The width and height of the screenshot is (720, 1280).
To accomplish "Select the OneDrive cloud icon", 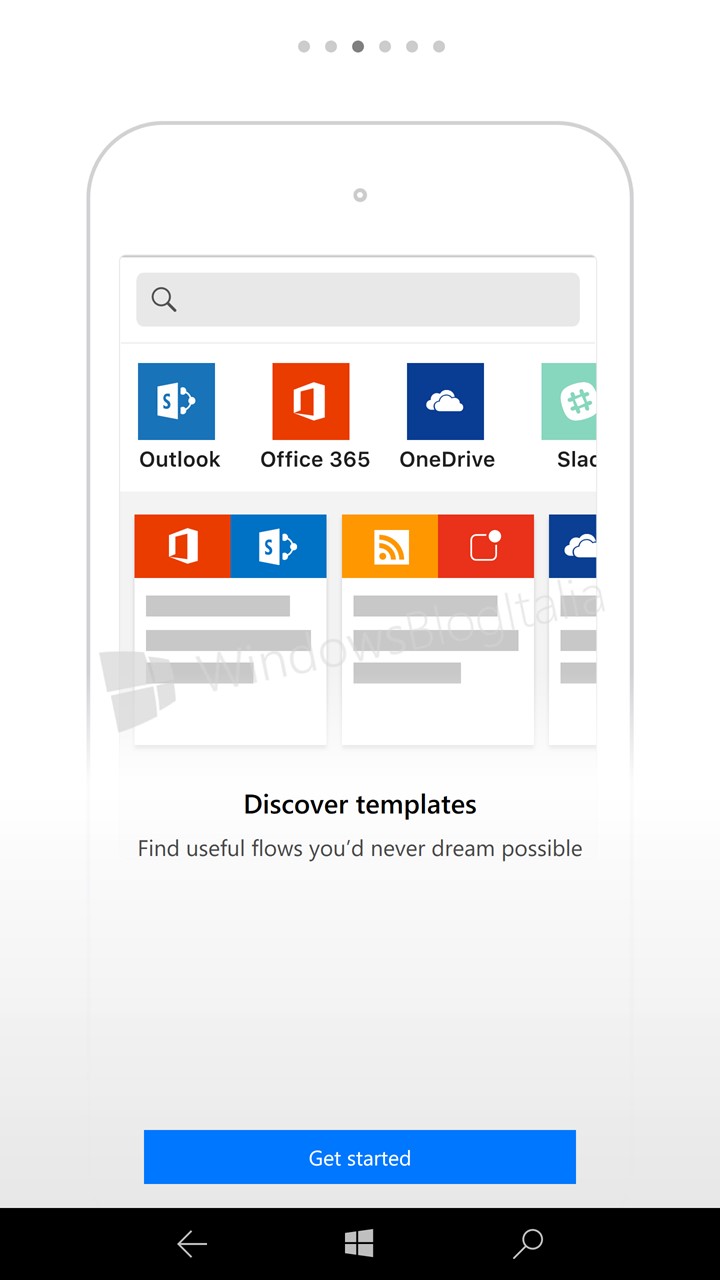I will [445, 401].
